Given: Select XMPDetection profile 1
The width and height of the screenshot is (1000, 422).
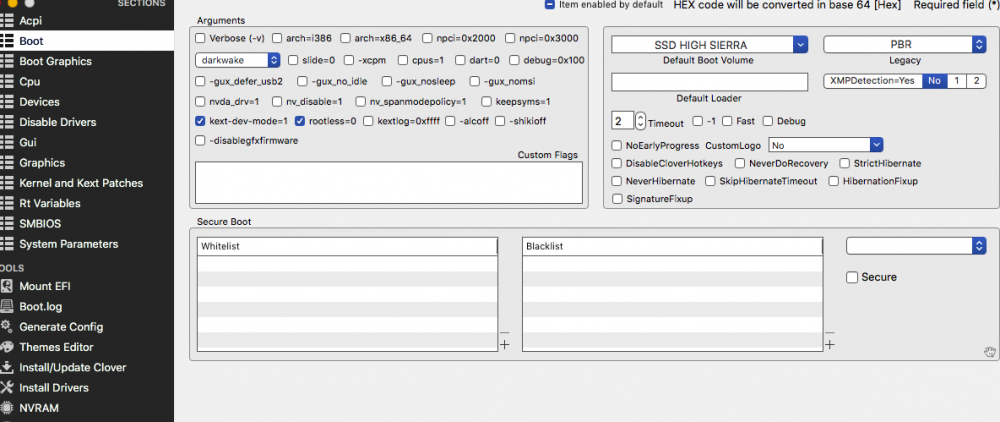Looking at the screenshot, I should 957,81.
